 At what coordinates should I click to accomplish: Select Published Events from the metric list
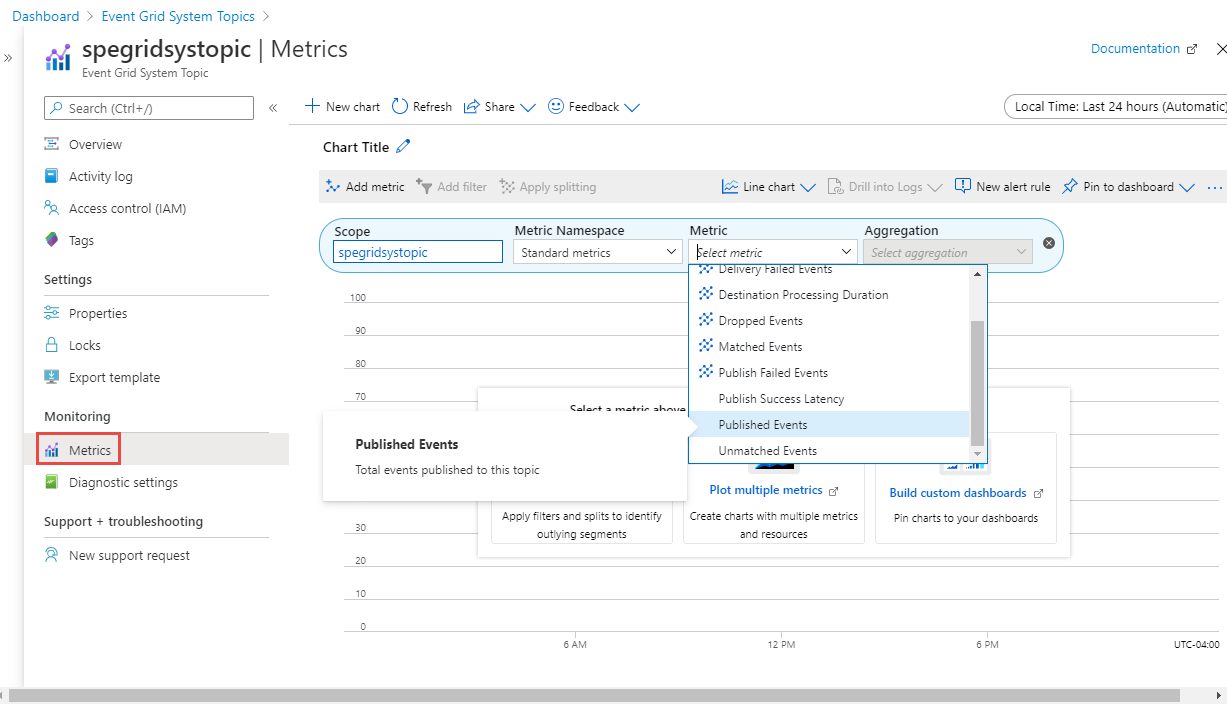(x=764, y=424)
